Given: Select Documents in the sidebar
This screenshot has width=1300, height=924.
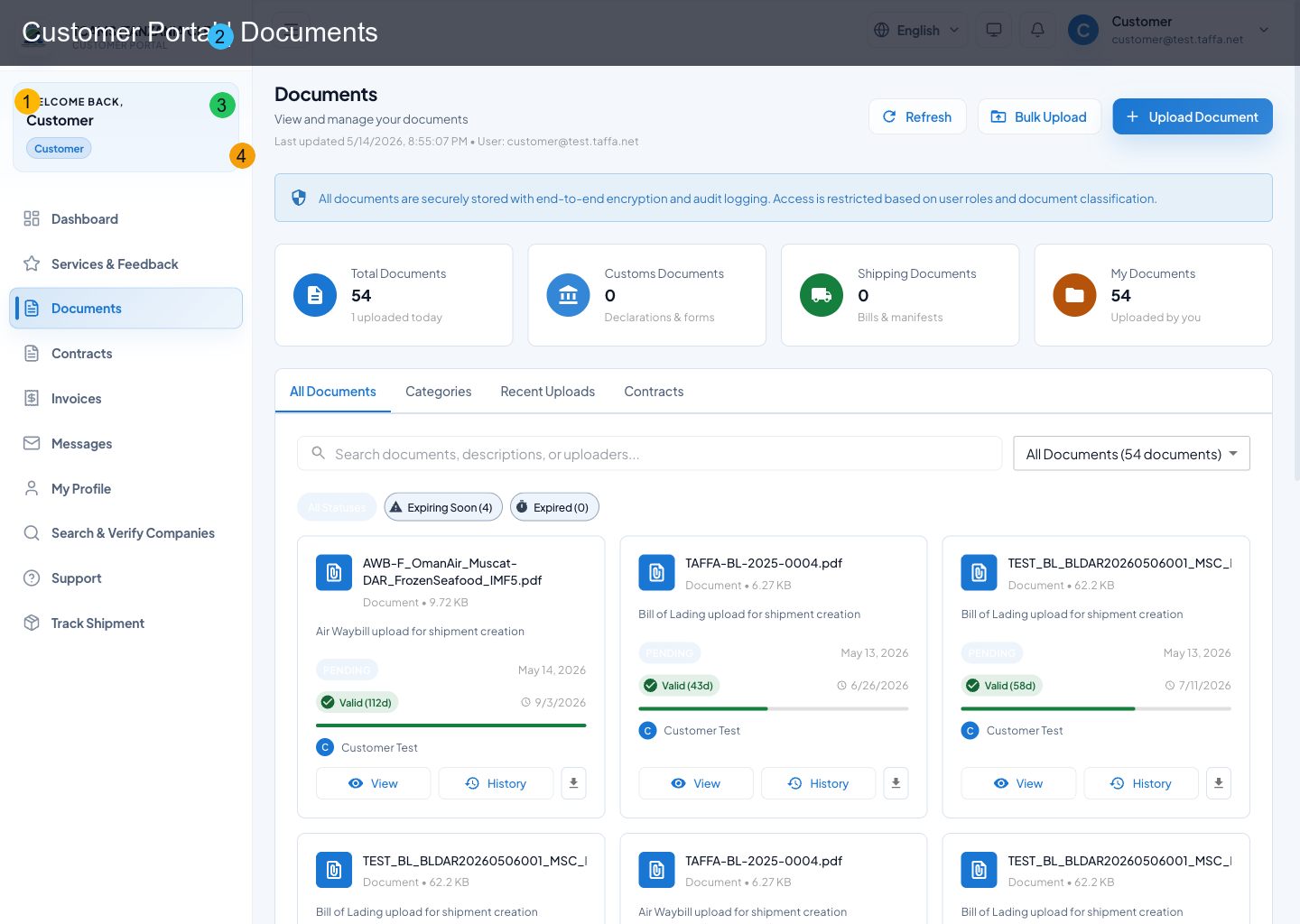Looking at the screenshot, I should coord(125,309).
